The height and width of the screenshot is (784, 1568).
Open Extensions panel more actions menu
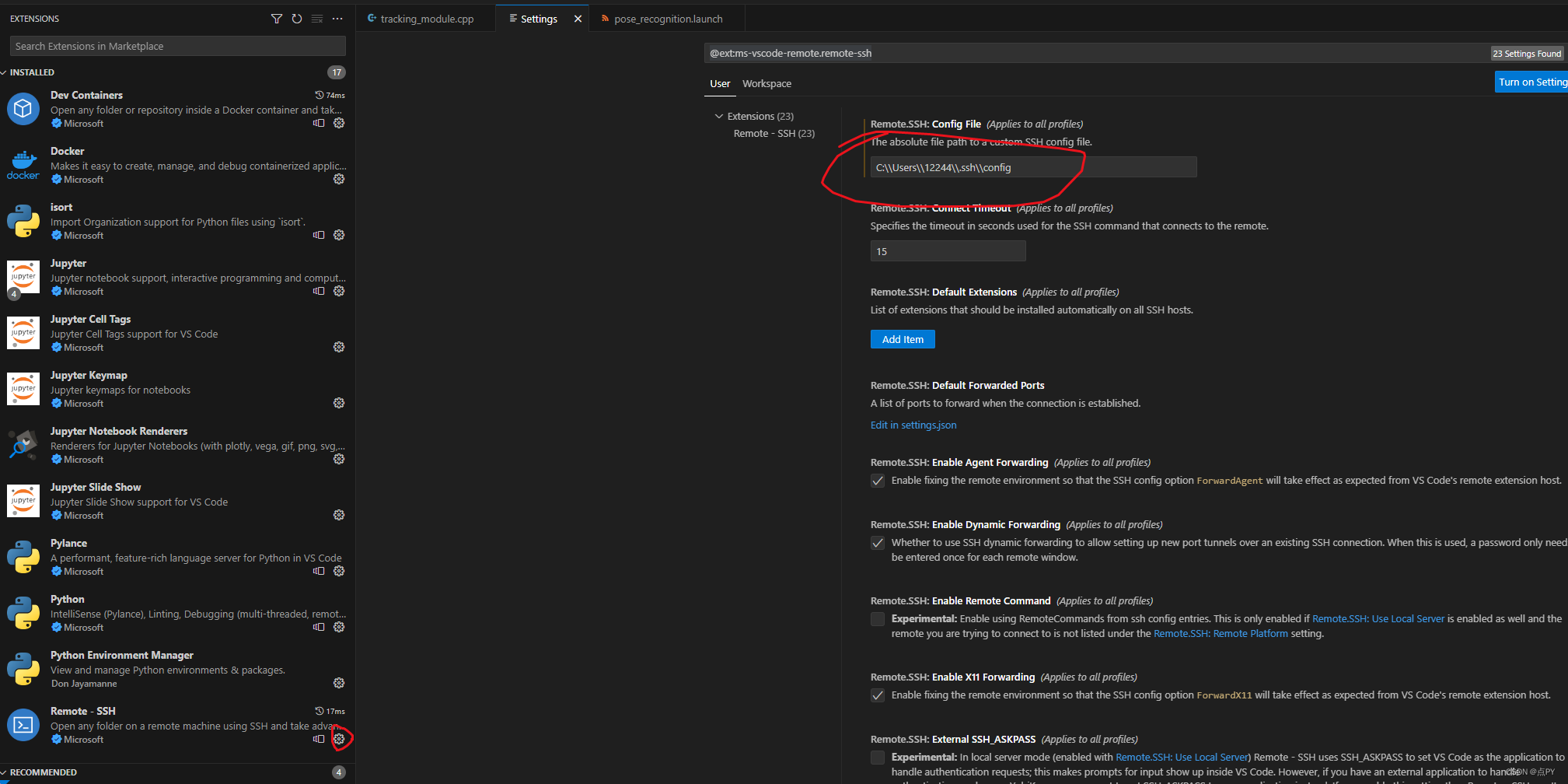(337, 19)
